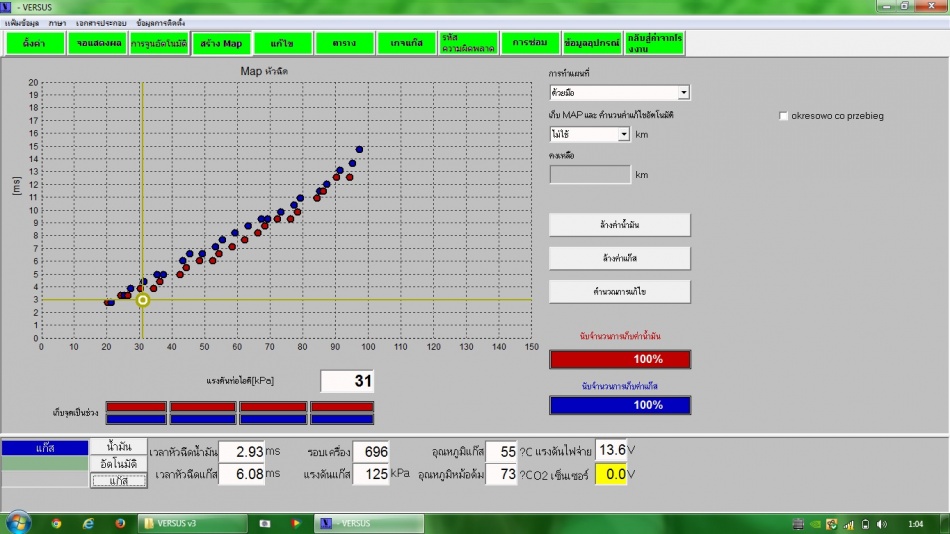Click the ล้างค่าแก๊ส button
The width and height of the screenshot is (950, 534).
[619, 258]
